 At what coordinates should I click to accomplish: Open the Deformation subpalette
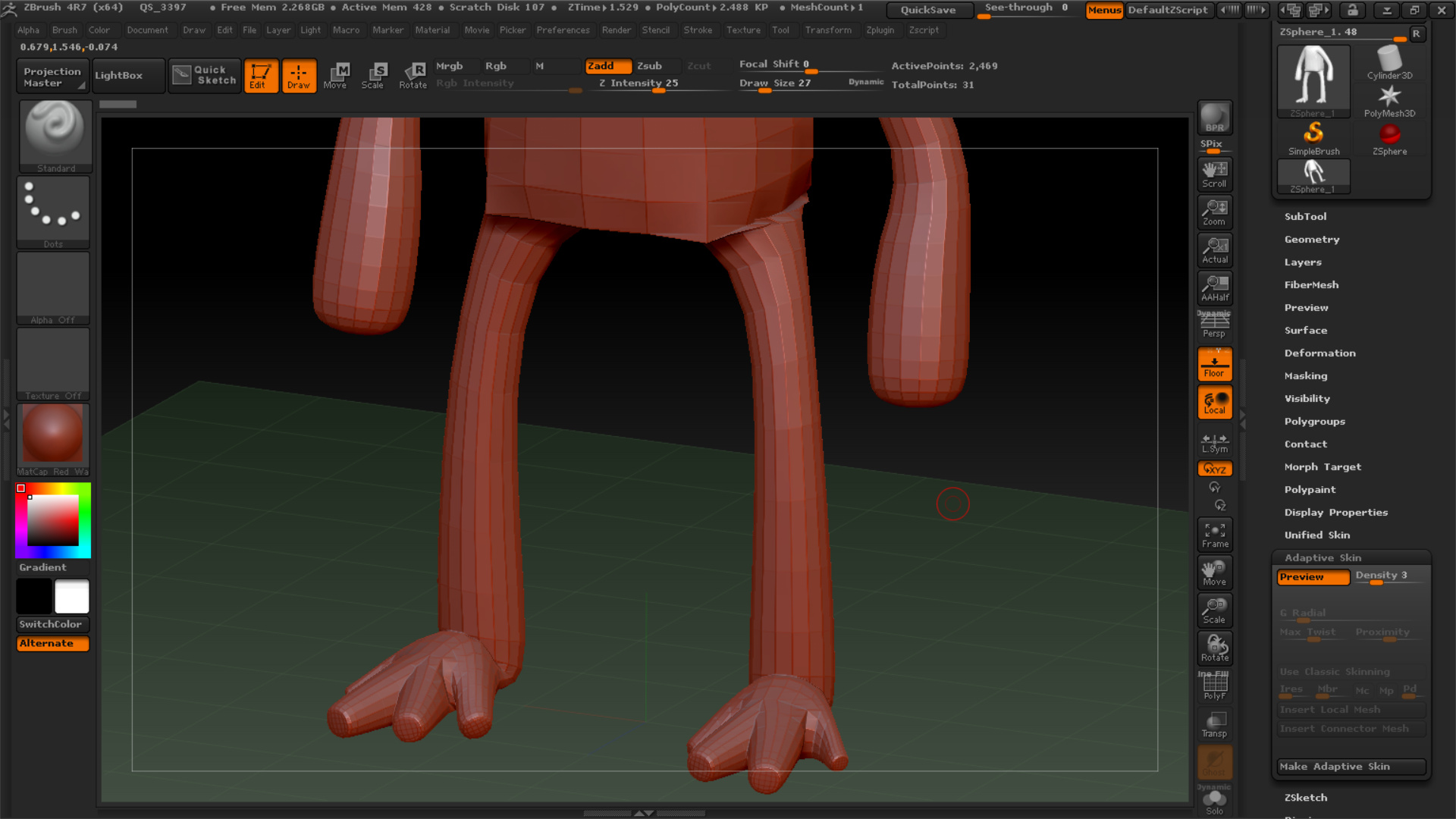pos(1320,353)
